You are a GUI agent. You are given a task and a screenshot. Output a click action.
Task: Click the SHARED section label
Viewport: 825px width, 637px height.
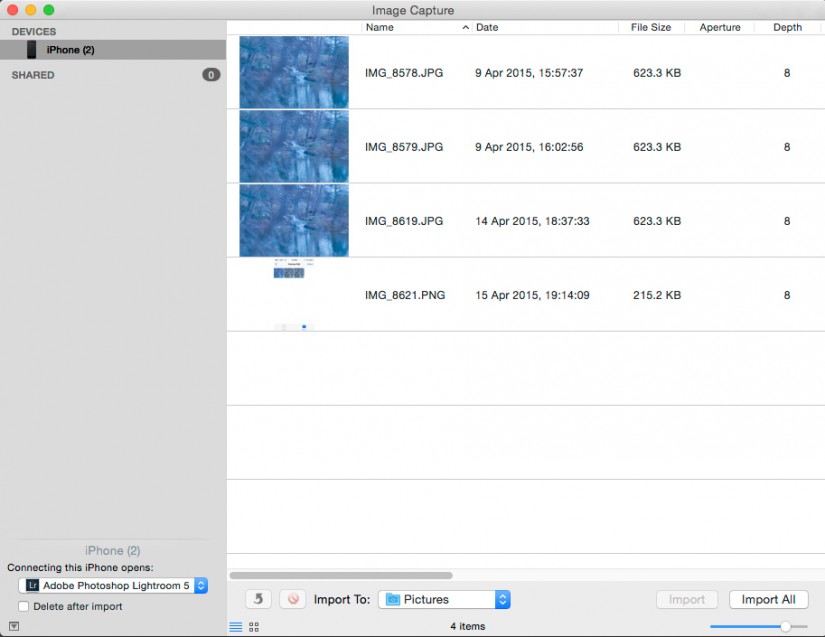click(x=32, y=74)
